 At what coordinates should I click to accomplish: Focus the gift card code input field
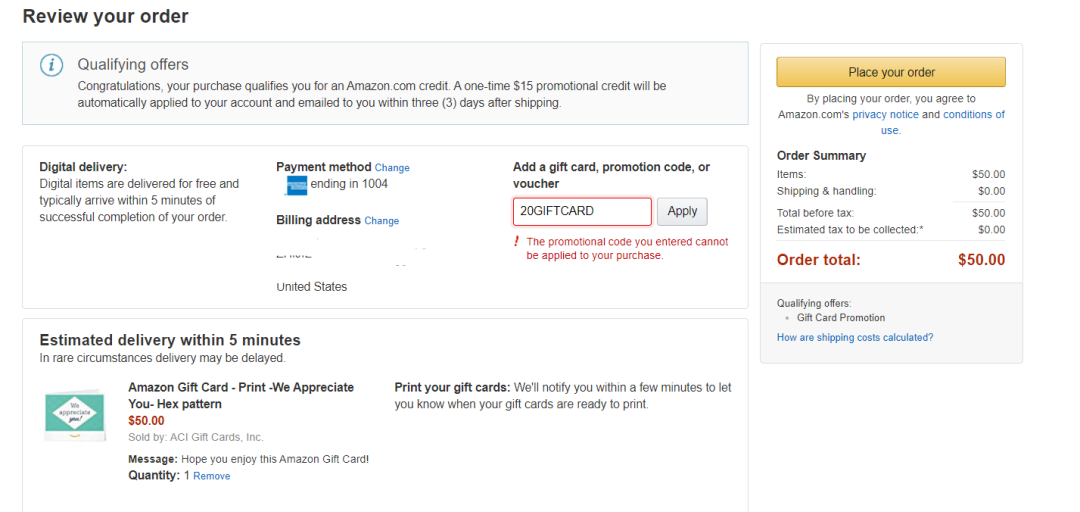[x=582, y=212]
